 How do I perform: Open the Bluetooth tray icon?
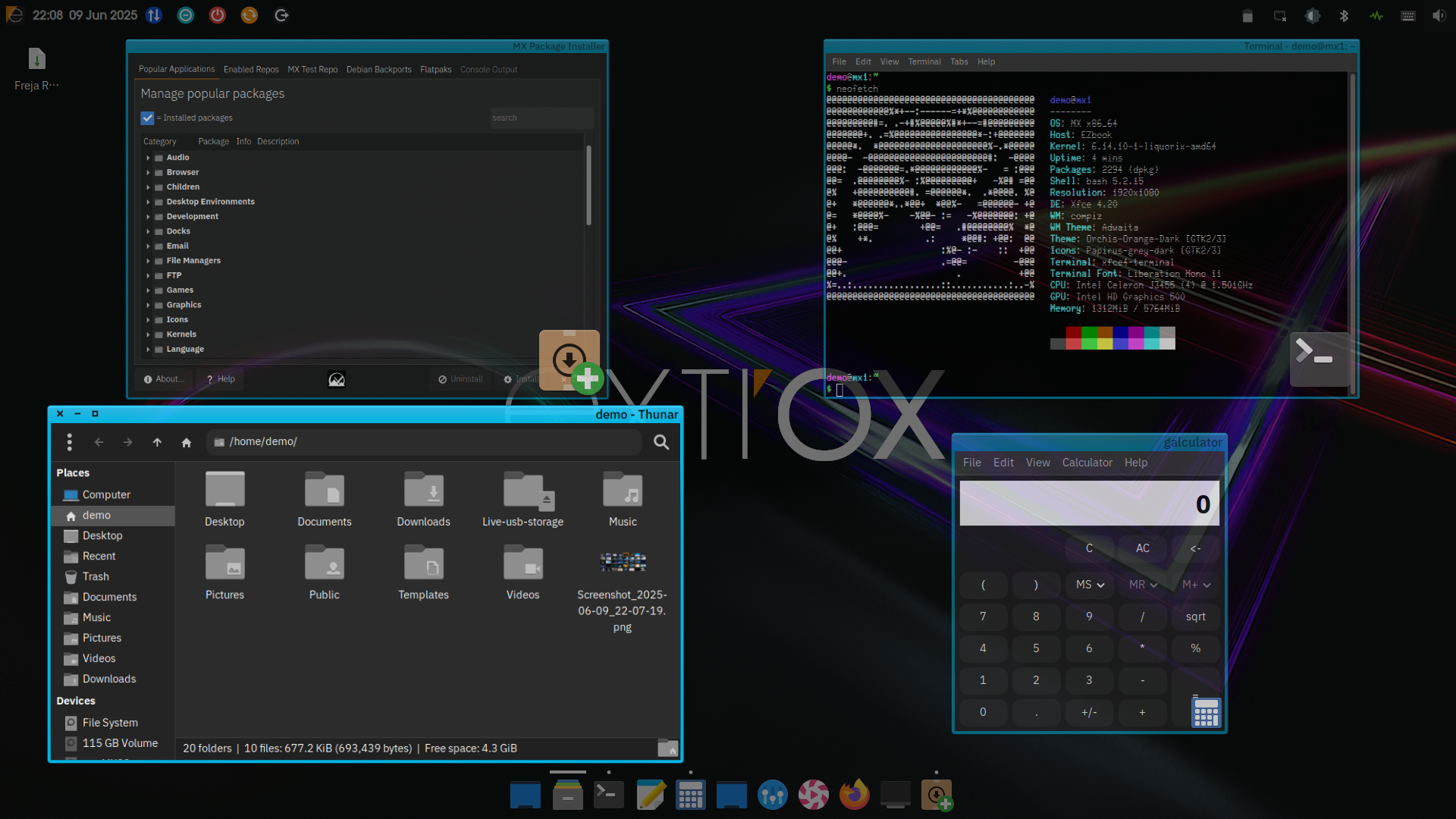coord(1344,15)
